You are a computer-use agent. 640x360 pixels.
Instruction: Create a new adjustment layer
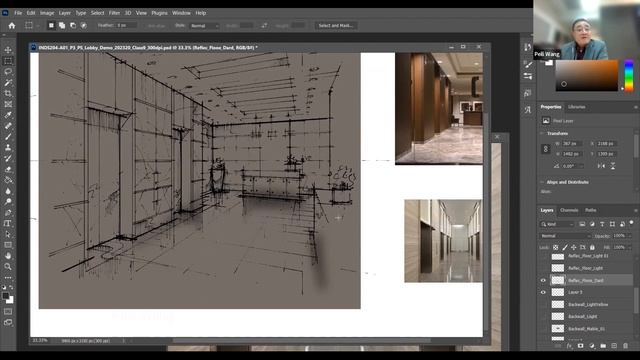[x=592, y=346]
